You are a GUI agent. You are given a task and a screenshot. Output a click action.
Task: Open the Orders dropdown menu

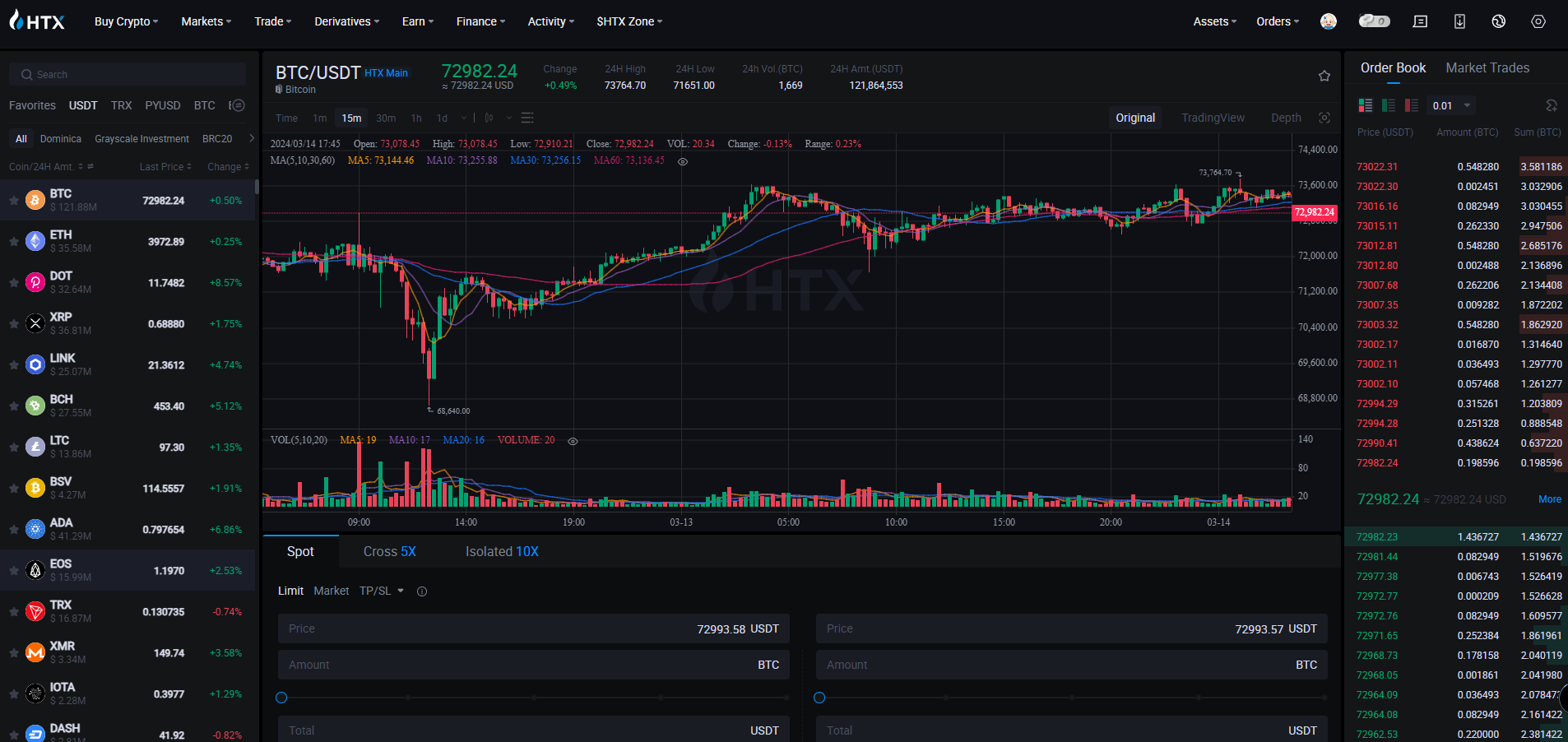click(x=1278, y=21)
